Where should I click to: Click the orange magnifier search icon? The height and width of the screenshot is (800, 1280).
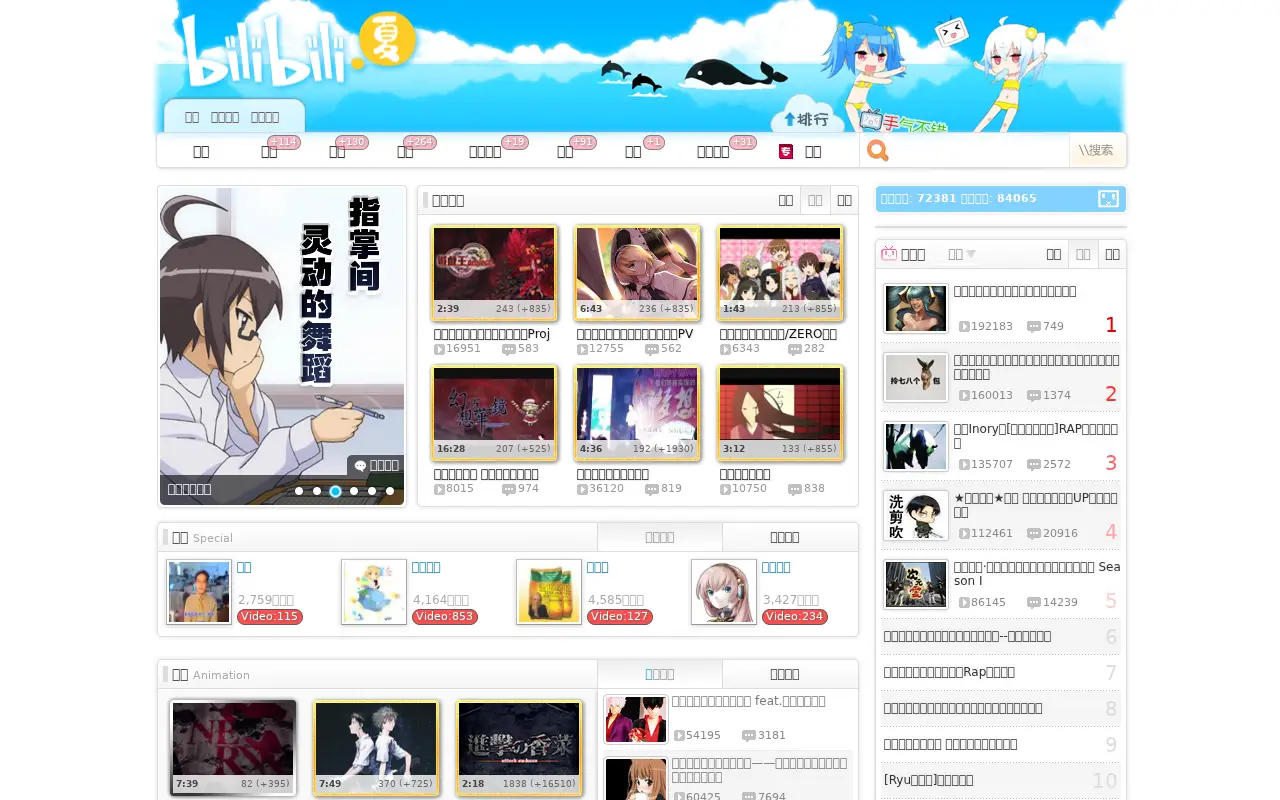(878, 151)
